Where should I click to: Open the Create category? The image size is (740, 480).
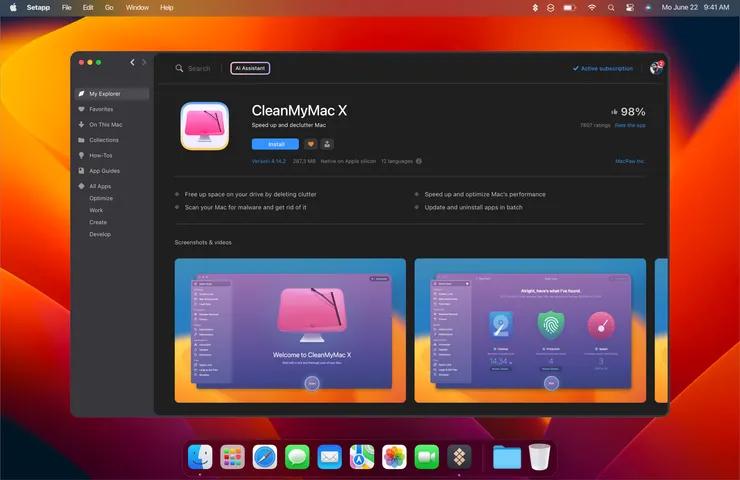click(98, 222)
